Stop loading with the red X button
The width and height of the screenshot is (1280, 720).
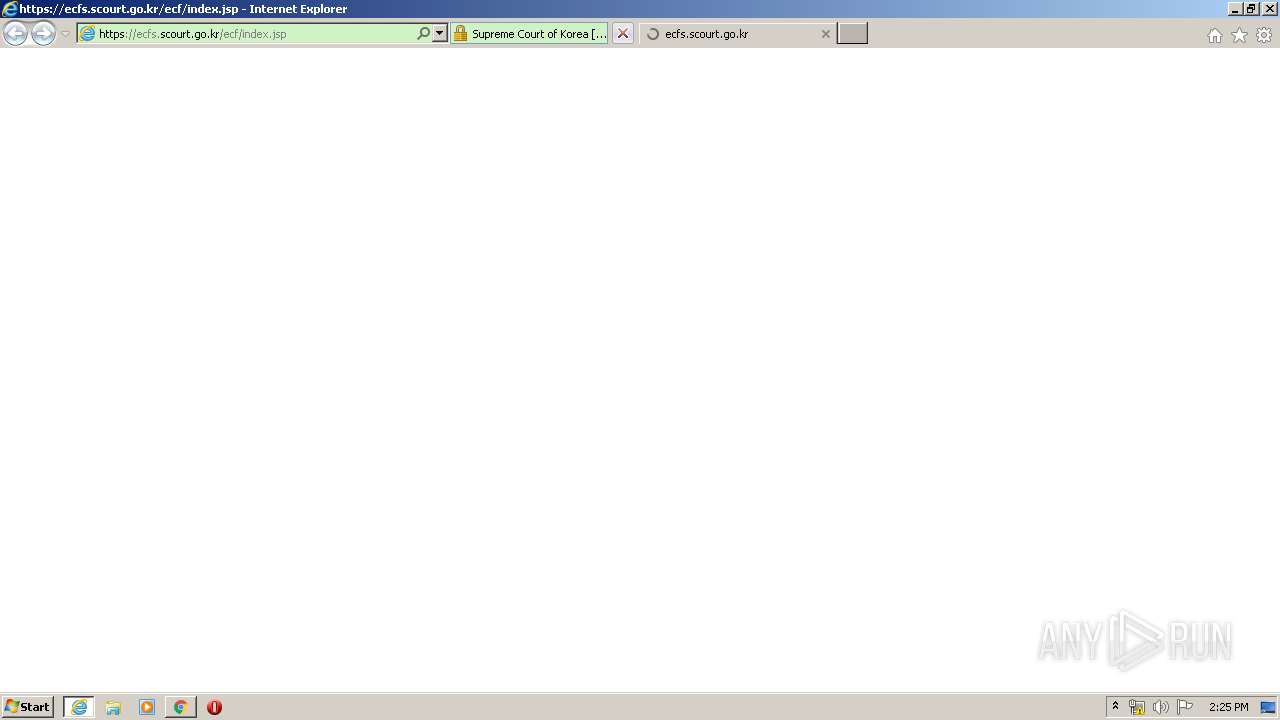[x=623, y=33]
